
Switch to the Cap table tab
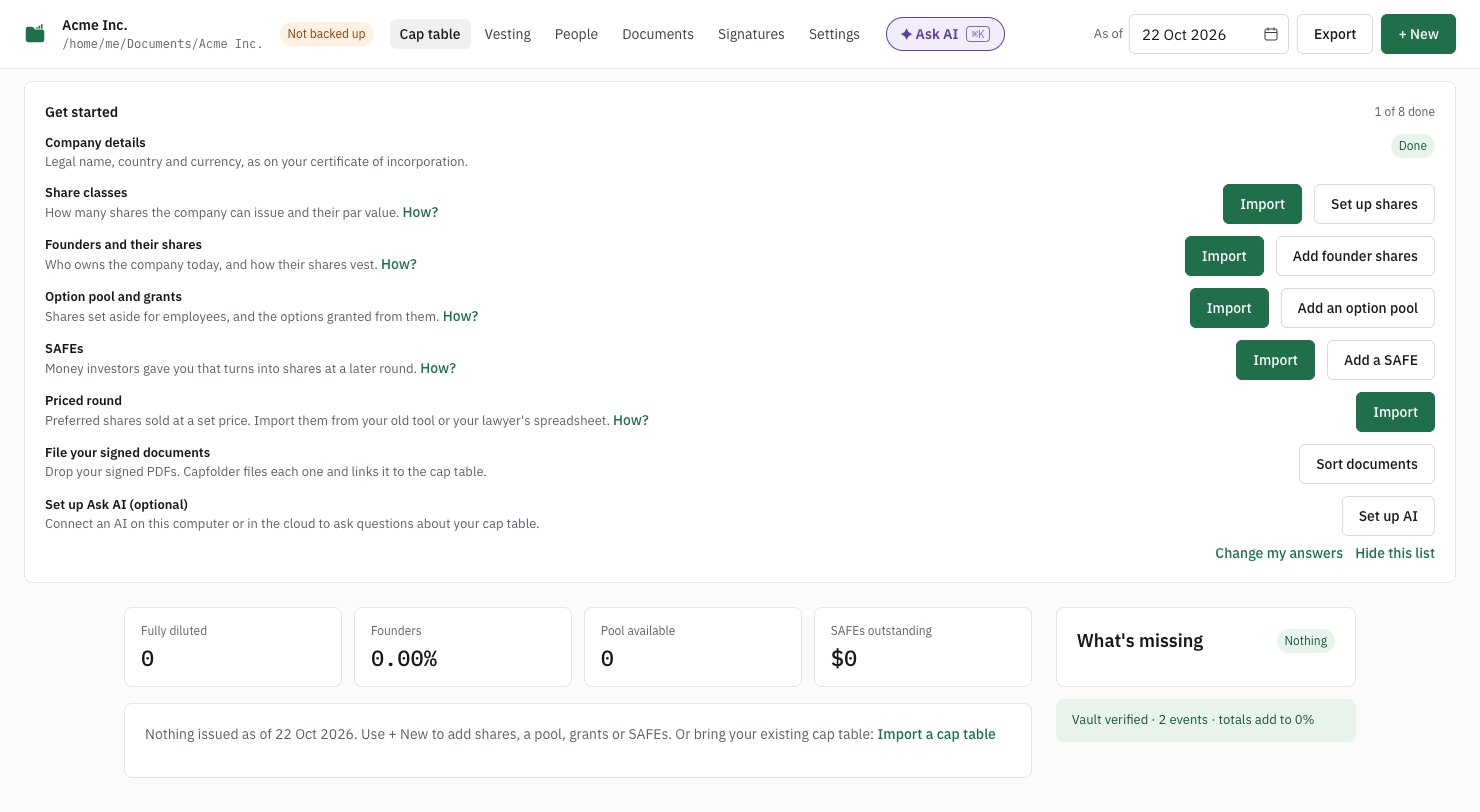(430, 34)
